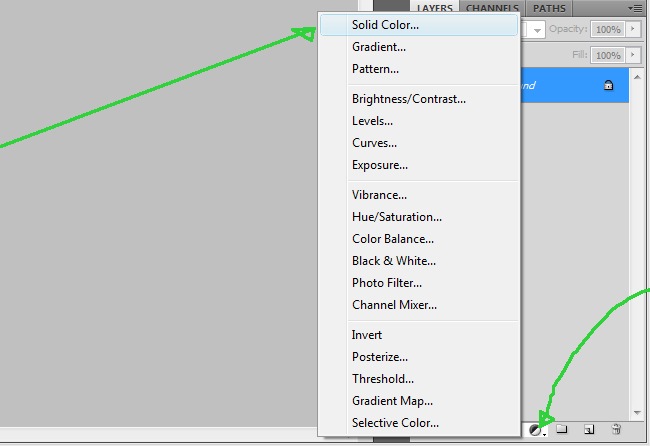Switch to the Paths tab
Viewport: 650px width, 446px height.
[x=549, y=8]
